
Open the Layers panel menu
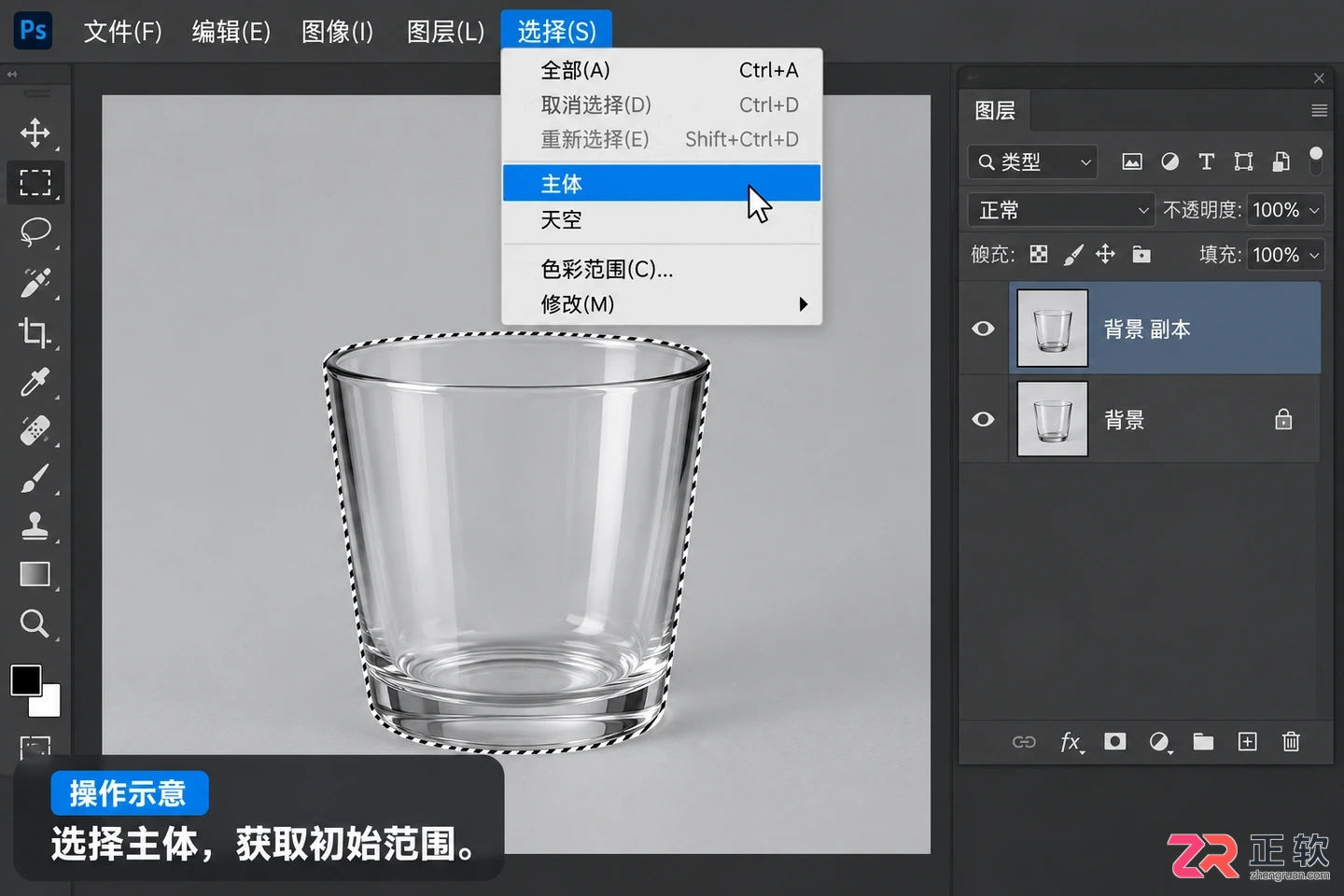click(x=1319, y=111)
